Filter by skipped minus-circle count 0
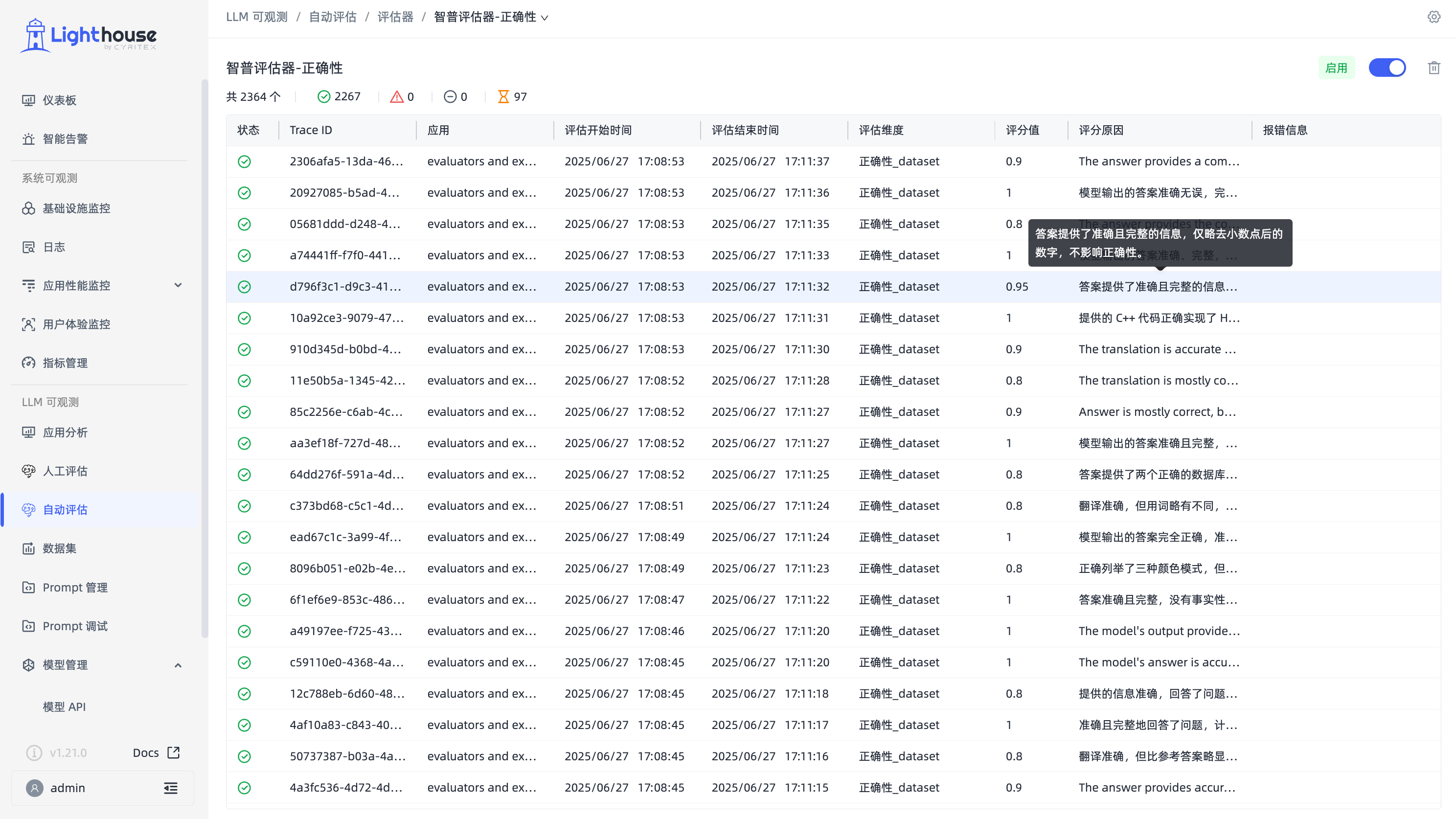This screenshot has height=819, width=1456. [x=455, y=97]
